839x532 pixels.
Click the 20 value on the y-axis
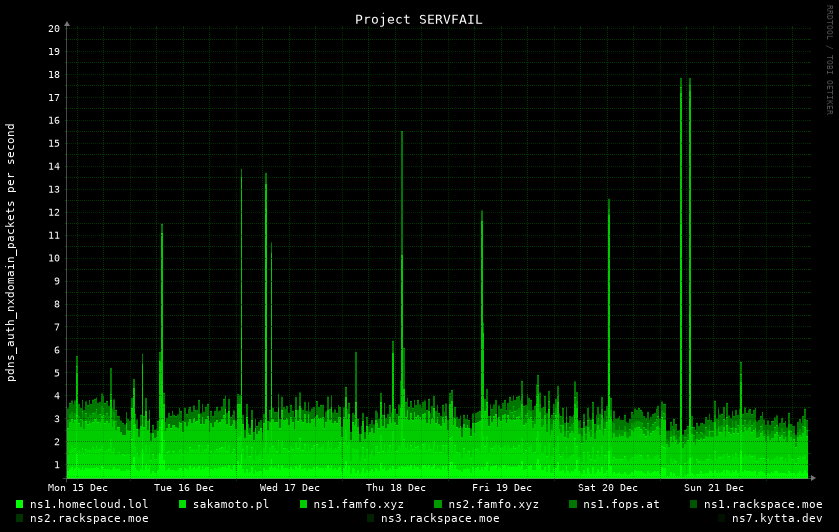coord(54,29)
